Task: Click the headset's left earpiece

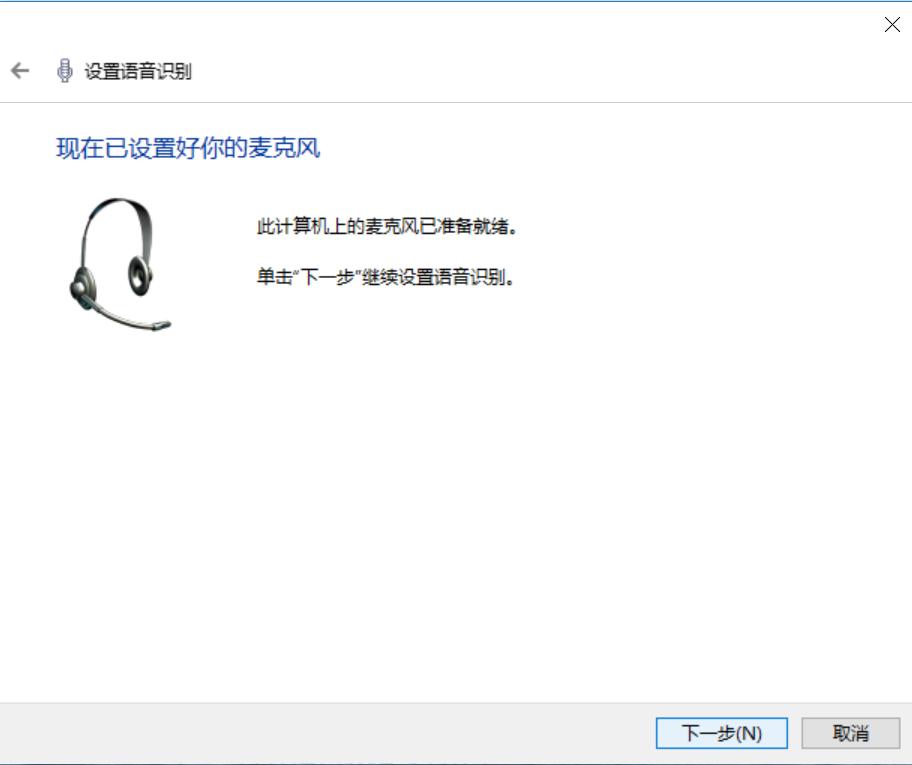Action: click(x=83, y=287)
